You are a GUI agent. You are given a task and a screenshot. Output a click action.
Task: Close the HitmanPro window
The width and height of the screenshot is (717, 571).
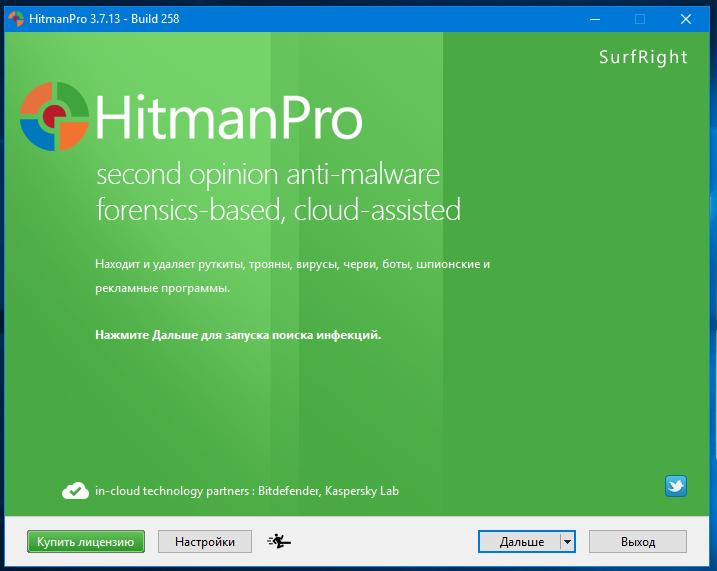tap(685, 19)
